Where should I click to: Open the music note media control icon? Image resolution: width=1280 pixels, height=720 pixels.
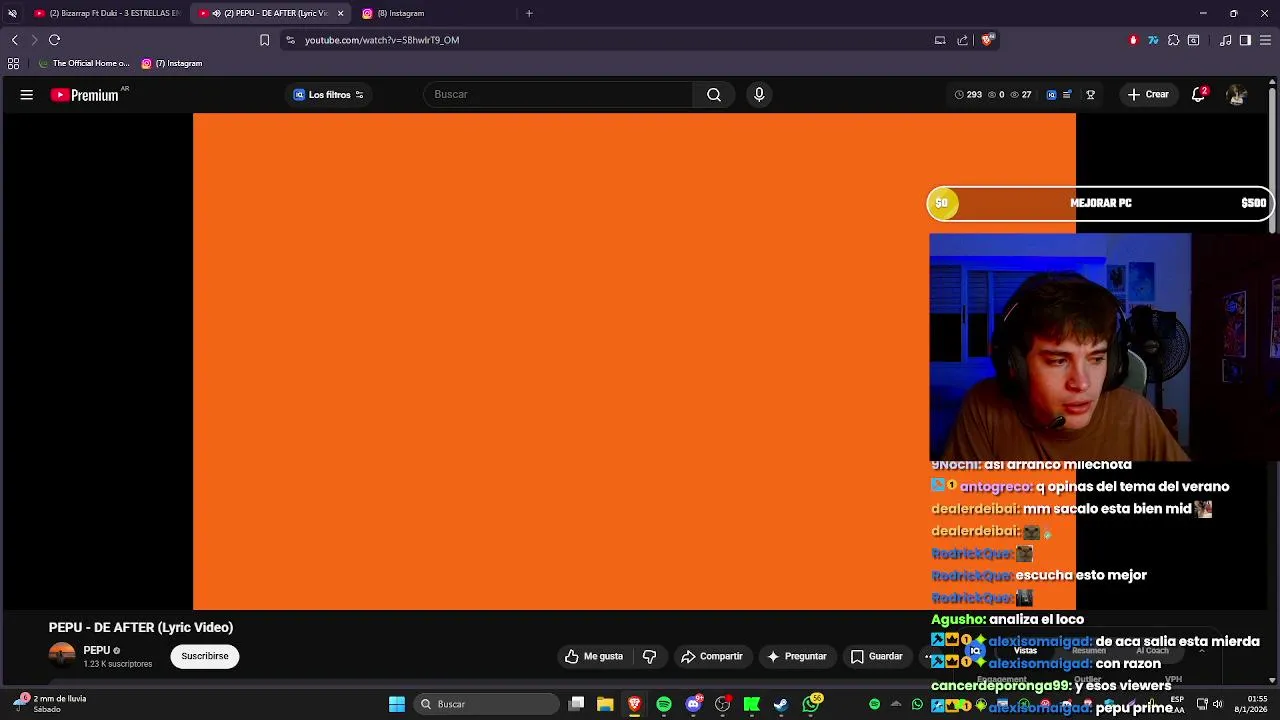[1226, 40]
